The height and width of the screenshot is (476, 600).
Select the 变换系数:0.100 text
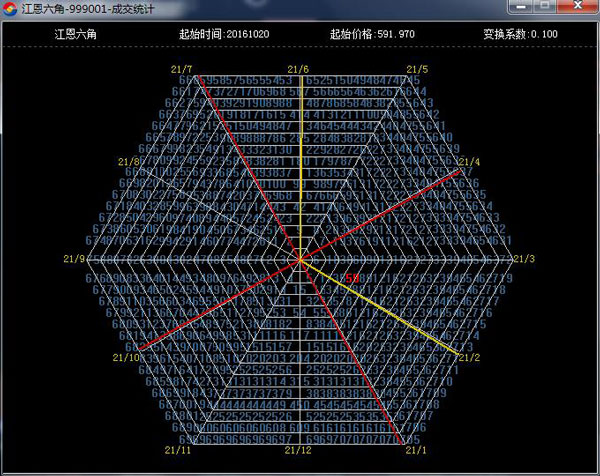[520, 34]
